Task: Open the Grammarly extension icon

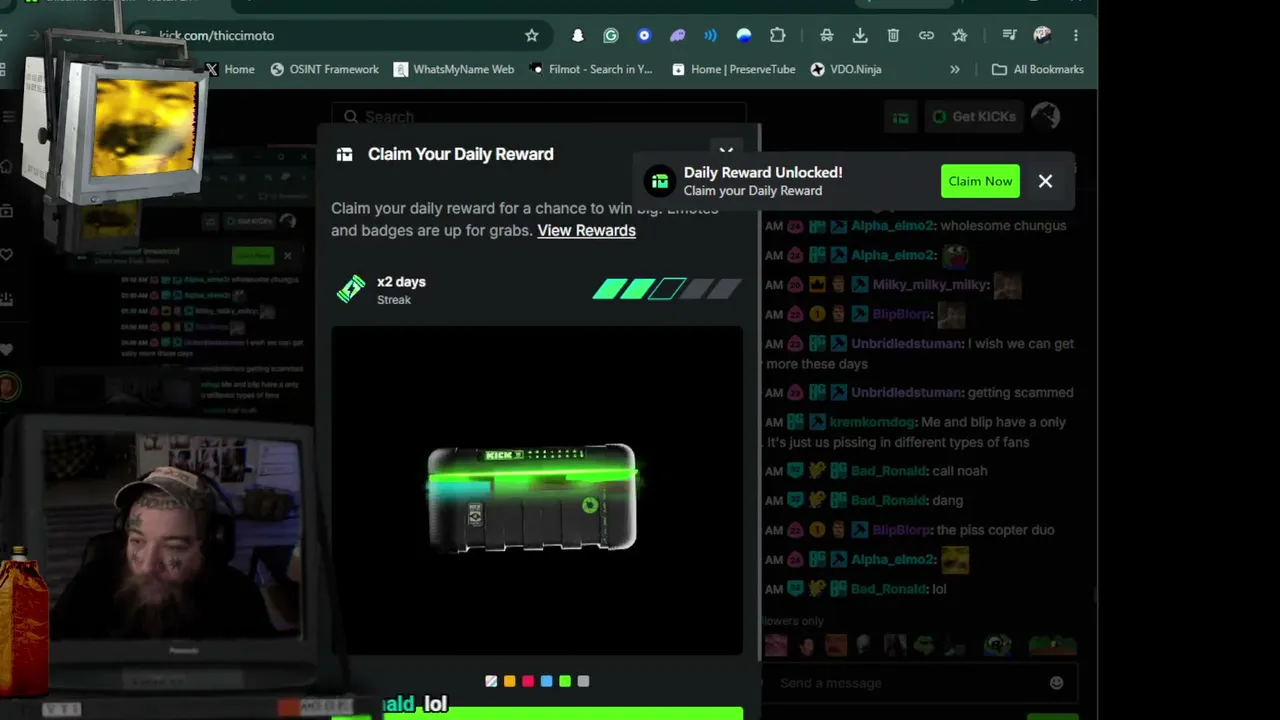Action: tap(611, 35)
